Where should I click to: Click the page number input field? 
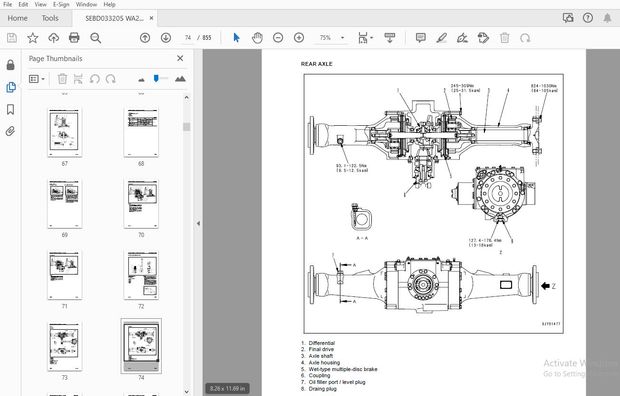(188, 38)
